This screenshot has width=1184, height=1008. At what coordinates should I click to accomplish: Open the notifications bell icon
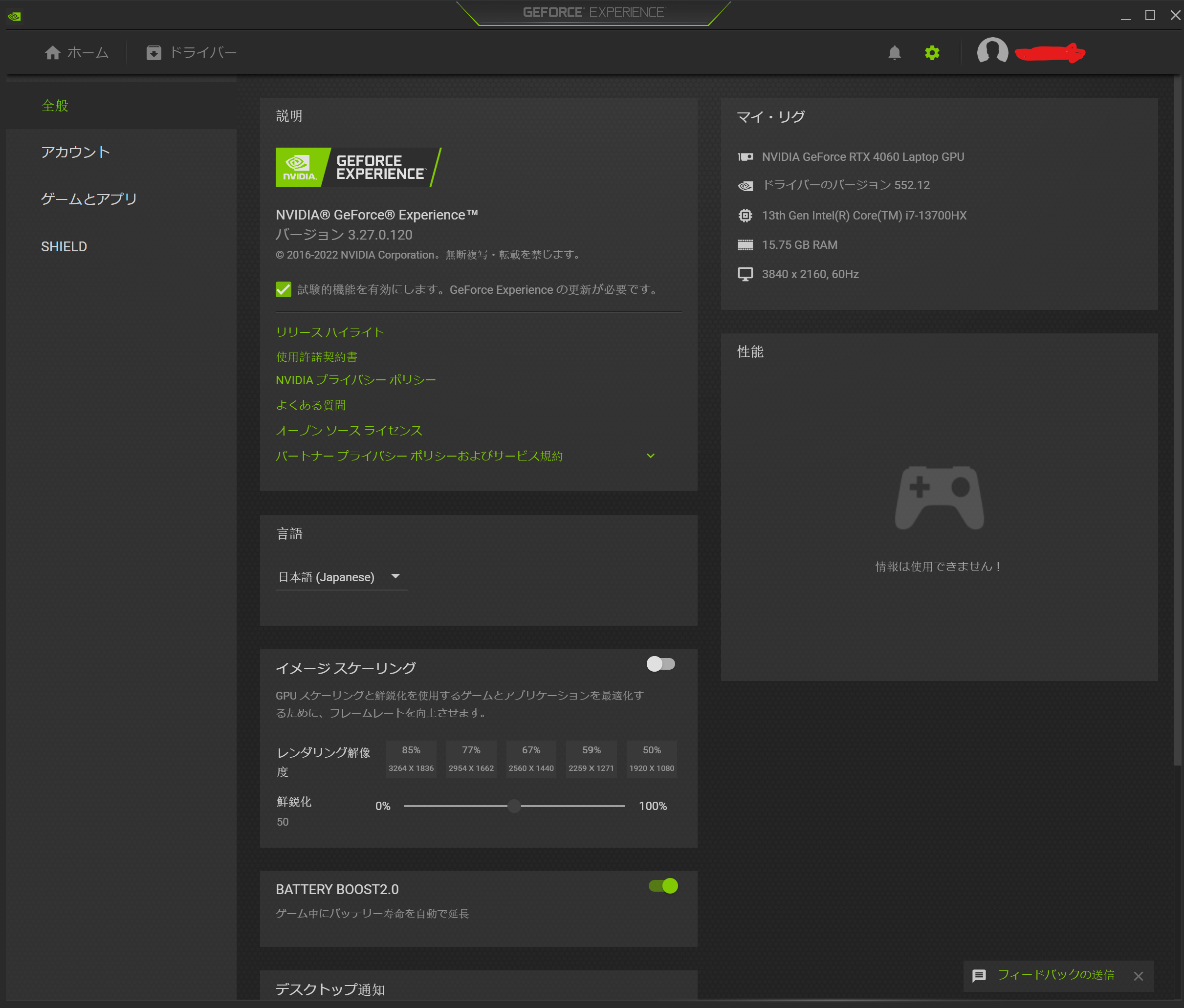[894, 53]
